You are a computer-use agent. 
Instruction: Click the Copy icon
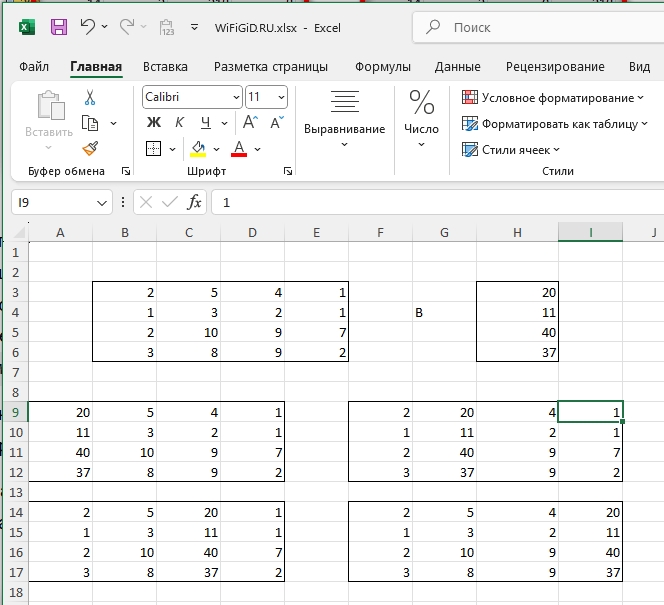coord(90,123)
